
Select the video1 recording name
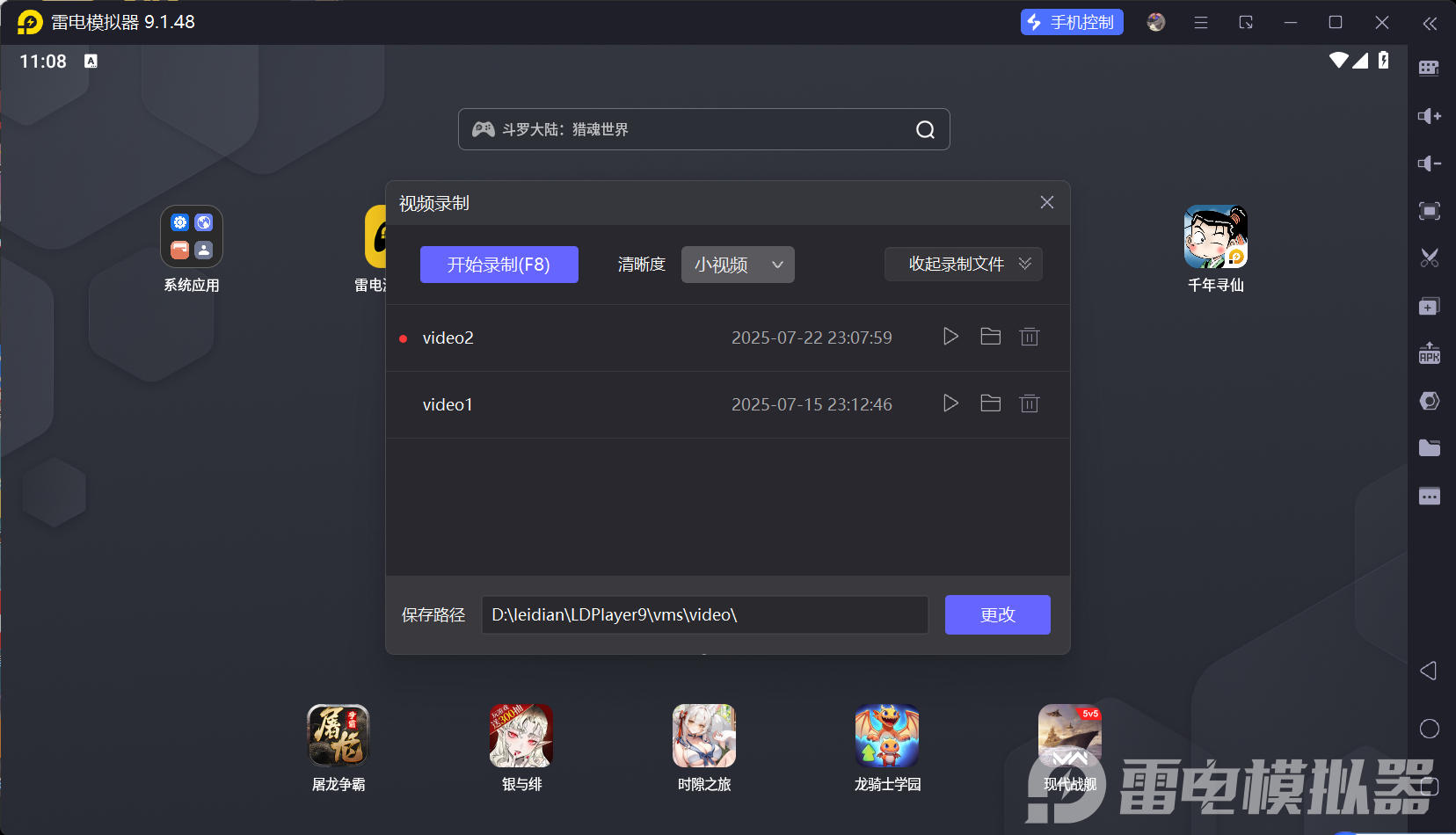pos(448,404)
